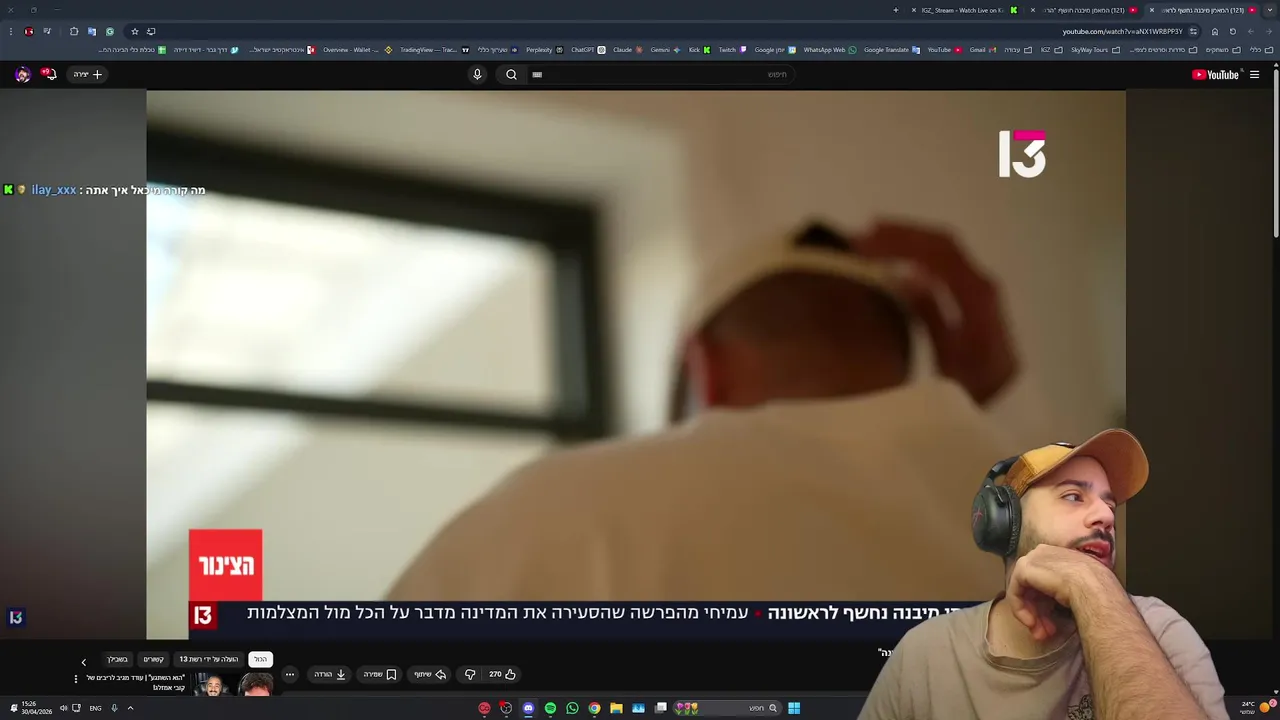Click the chips scroll arrow
This screenshot has width=1280, height=720.
click(84, 662)
